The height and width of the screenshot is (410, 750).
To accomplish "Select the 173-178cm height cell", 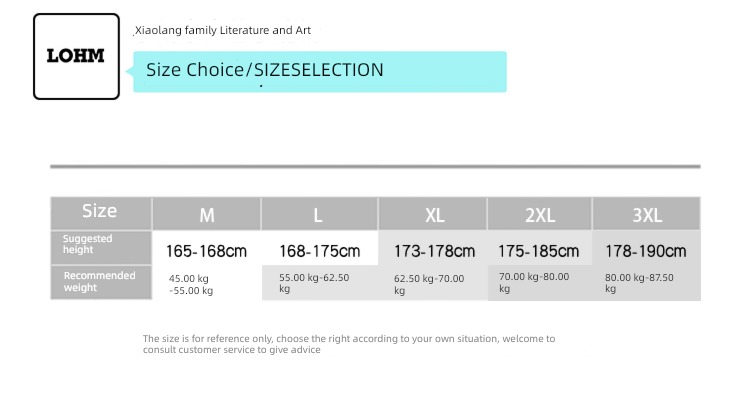I will 433,251.
